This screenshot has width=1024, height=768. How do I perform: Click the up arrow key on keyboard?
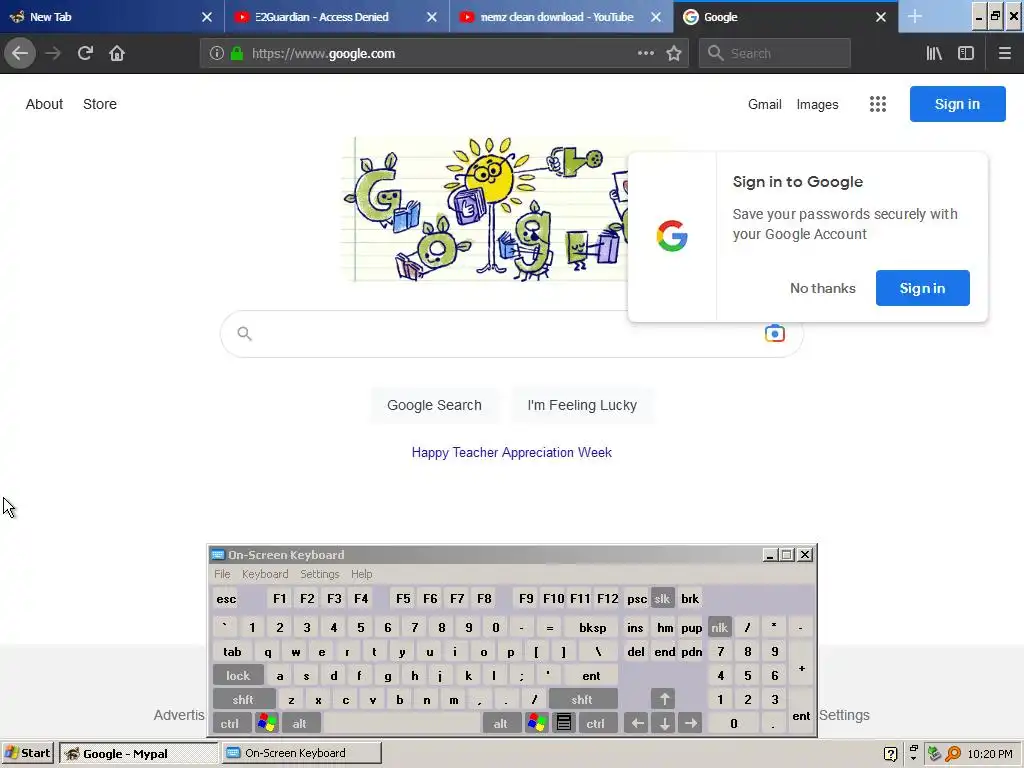pos(664,699)
